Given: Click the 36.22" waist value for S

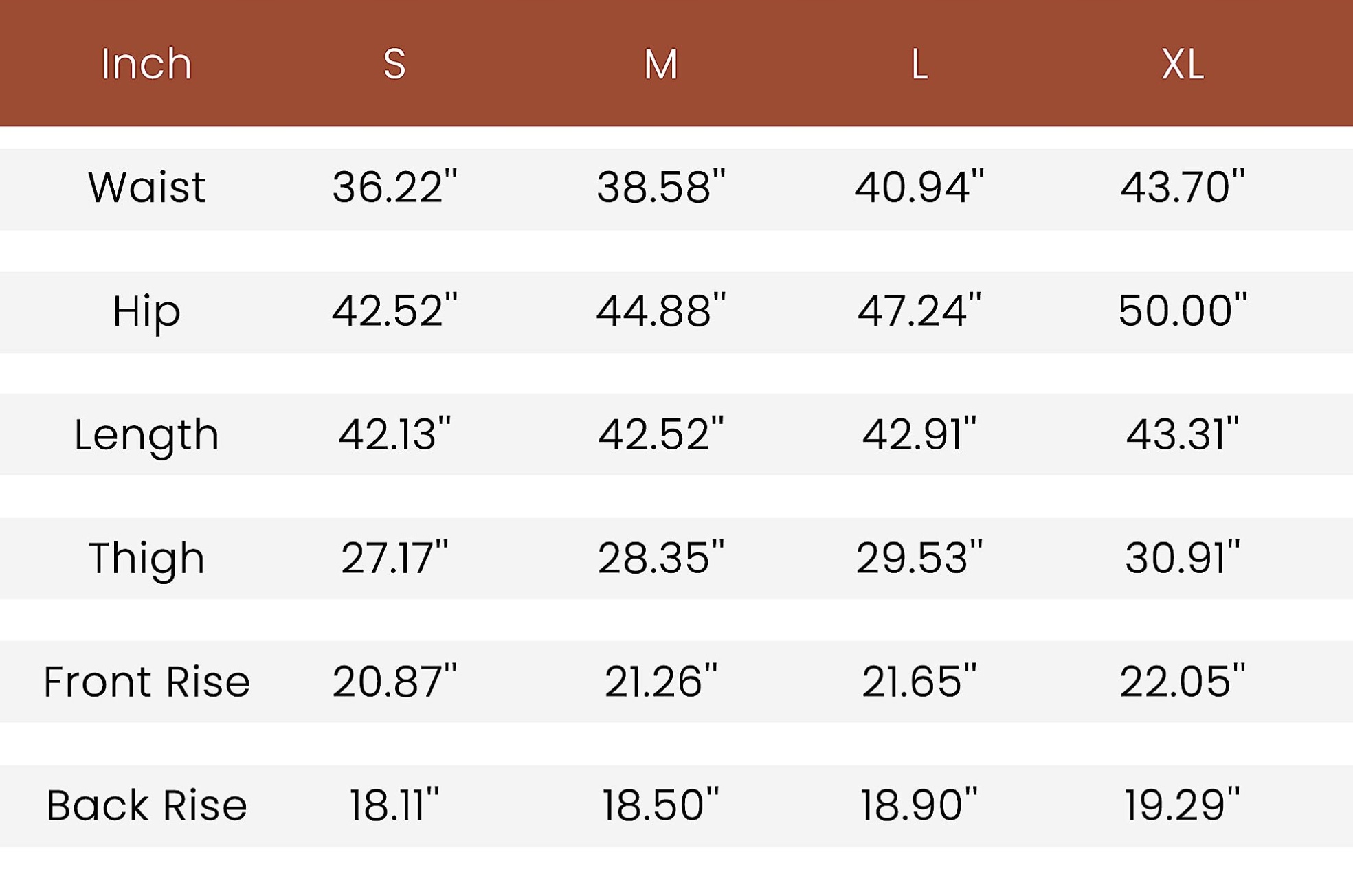Looking at the screenshot, I should coord(394,188).
